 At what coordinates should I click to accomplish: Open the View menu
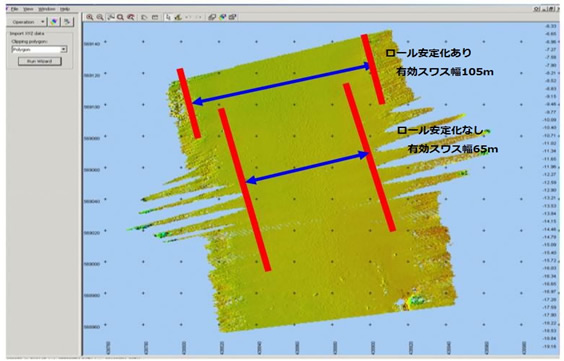click(x=28, y=9)
